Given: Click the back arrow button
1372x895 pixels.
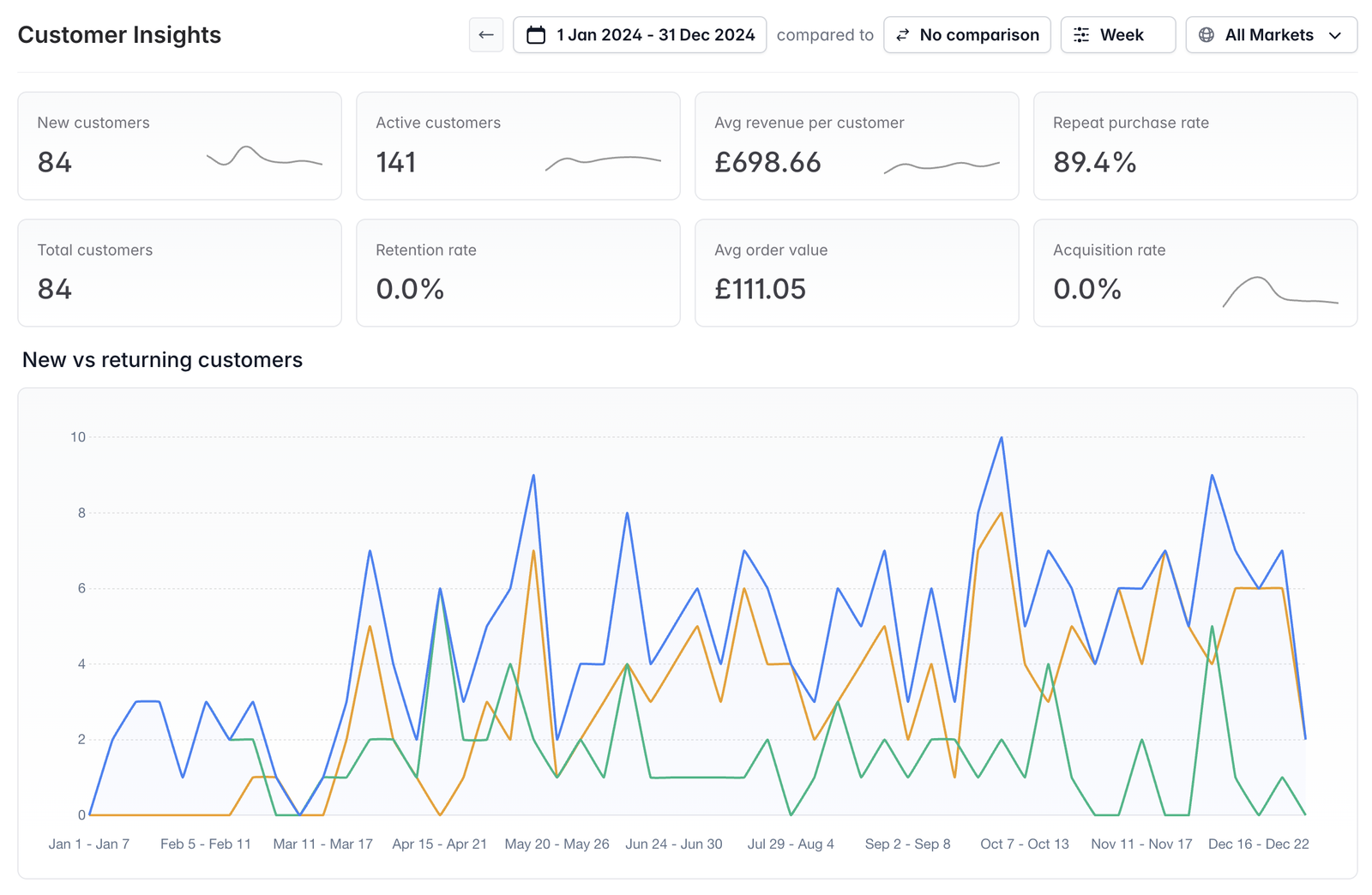Looking at the screenshot, I should click(x=486, y=35).
